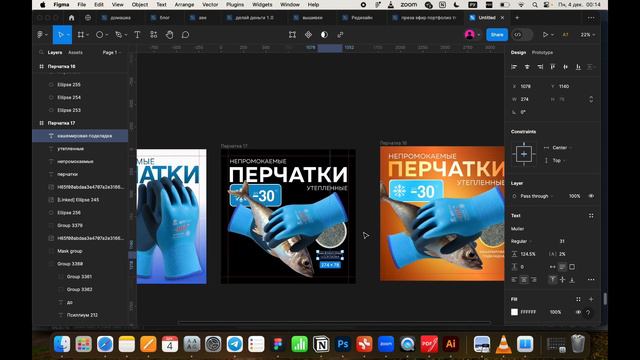Set text align right
Image resolution: width=640 pixels, height=360 pixels.
(x=533, y=280)
